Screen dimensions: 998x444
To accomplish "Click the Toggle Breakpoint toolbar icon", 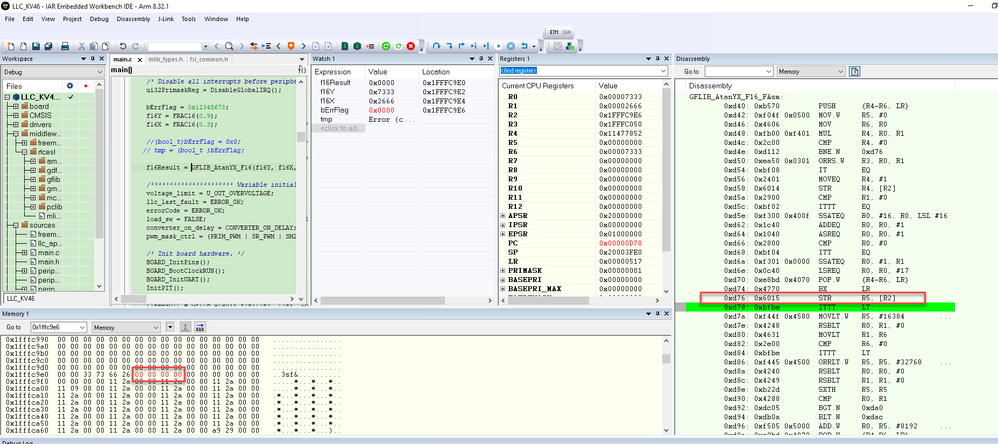I will pyautogui.click(x=370, y=46).
